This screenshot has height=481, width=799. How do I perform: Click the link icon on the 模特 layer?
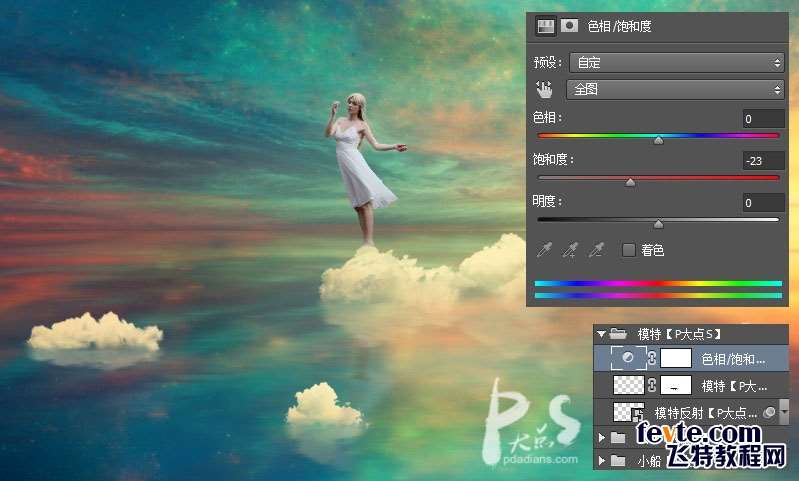point(652,385)
